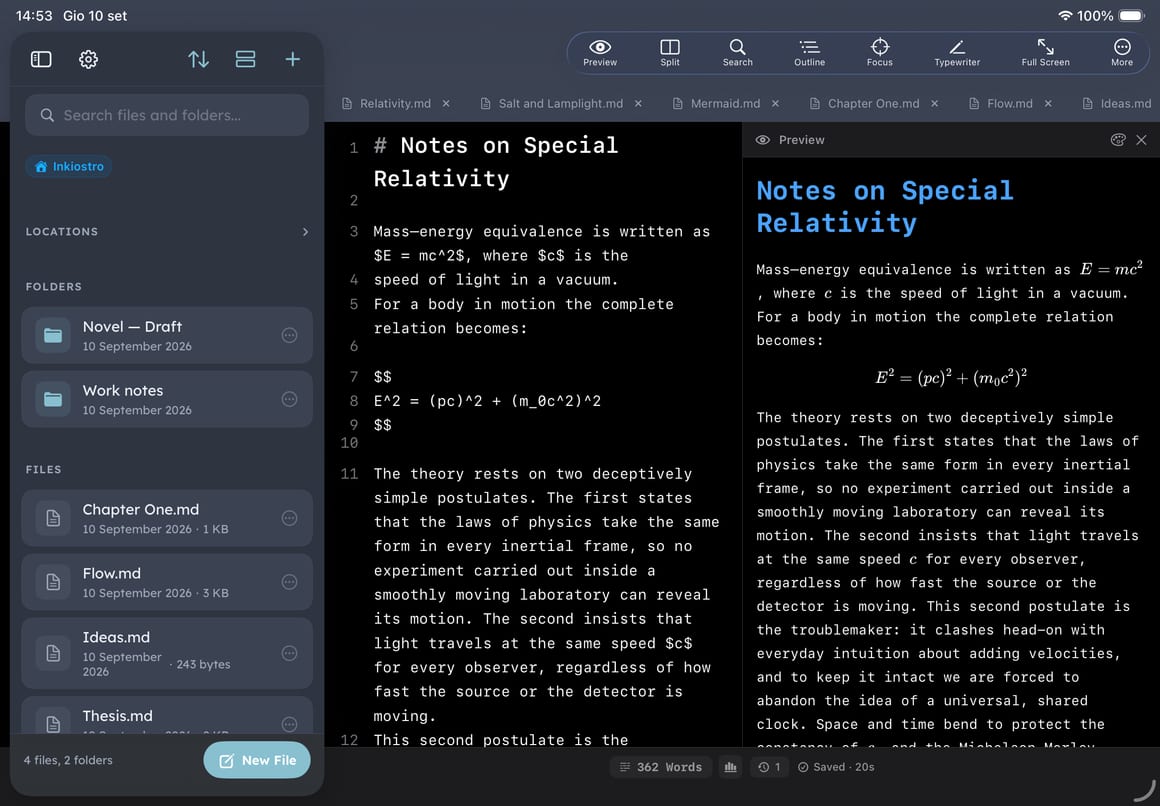Screen dimensions: 1160x806
Task: Select the Preview heading 'Notes on Special Relativity'
Action: click(x=885, y=206)
